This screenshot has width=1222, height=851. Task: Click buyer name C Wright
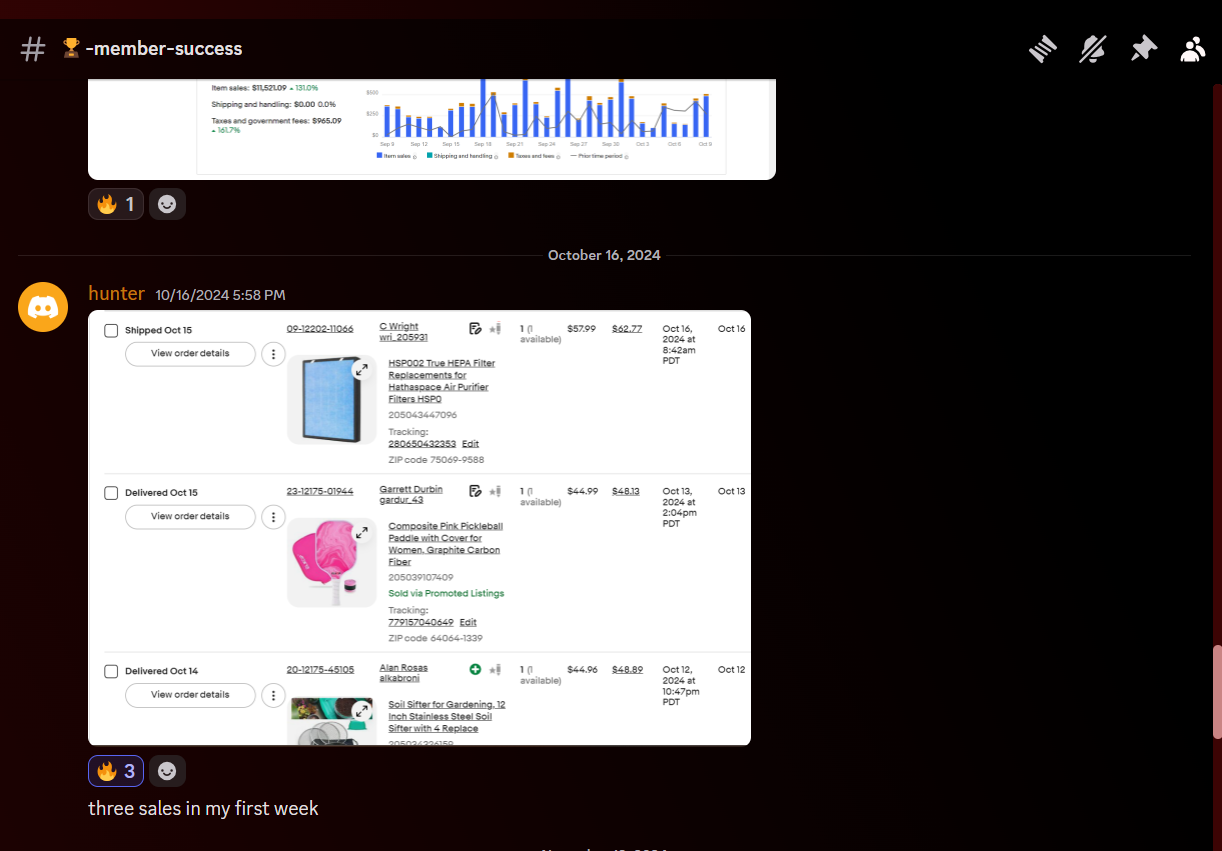[x=399, y=326]
